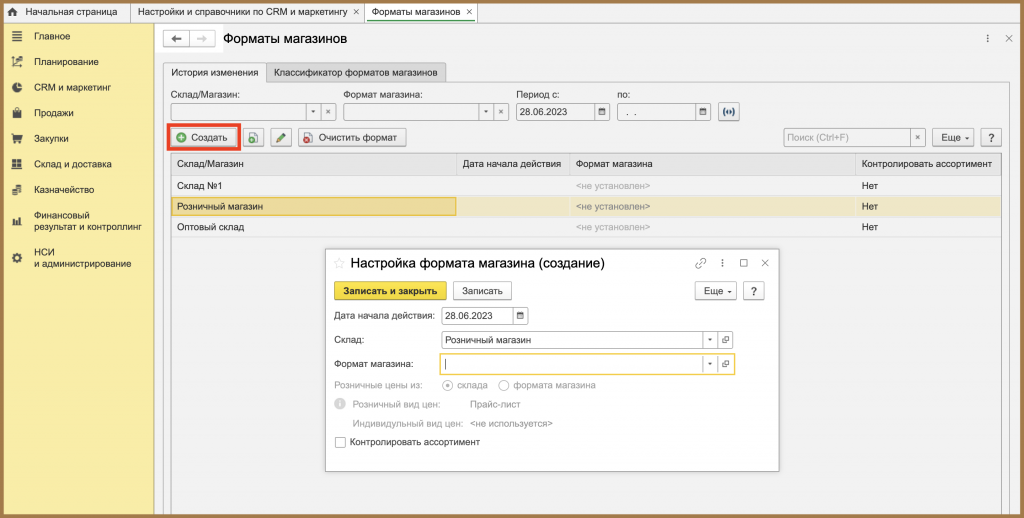Select the склада radio button
Viewport: 1024px width, 518px height.
[x=448, y=385]
